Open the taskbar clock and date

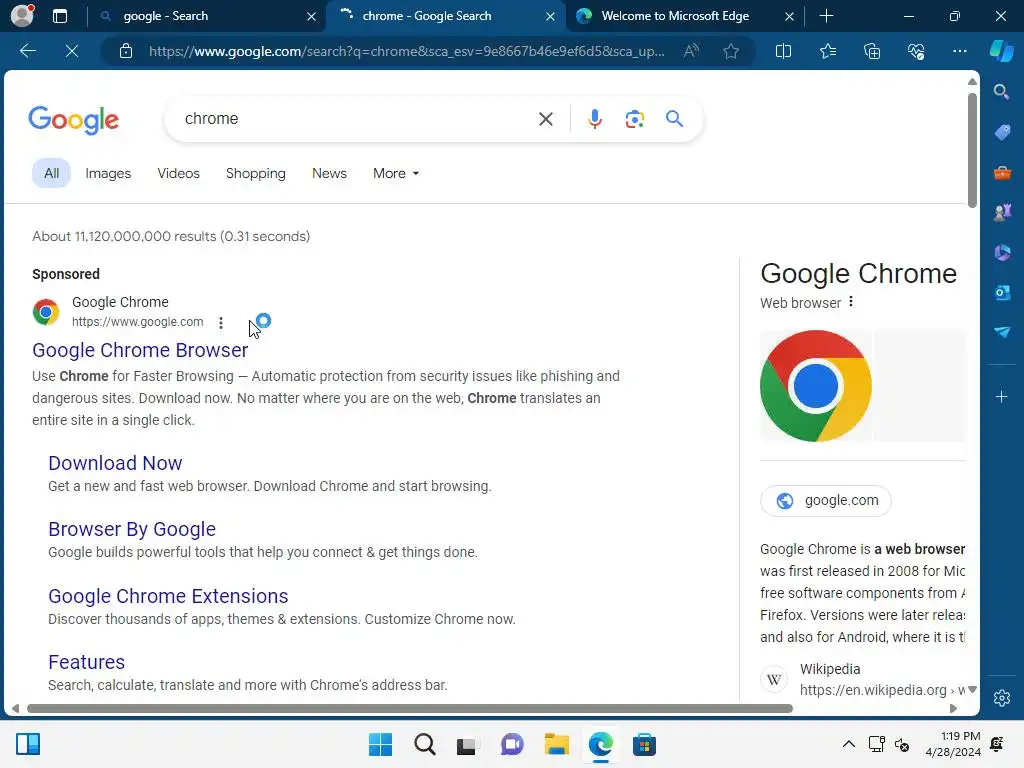coord(953,744)
